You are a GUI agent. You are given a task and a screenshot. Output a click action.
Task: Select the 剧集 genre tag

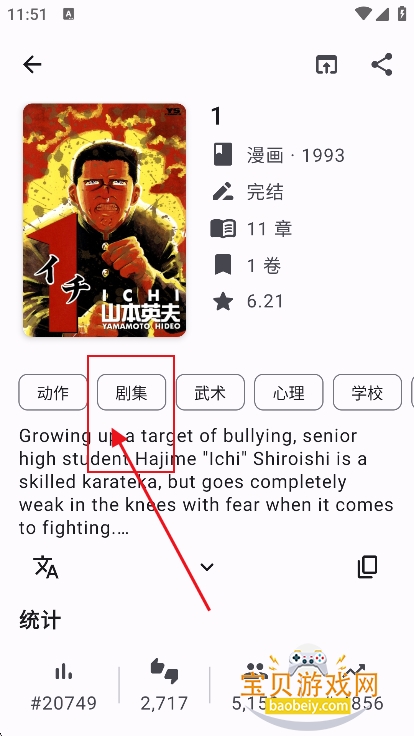131,392
